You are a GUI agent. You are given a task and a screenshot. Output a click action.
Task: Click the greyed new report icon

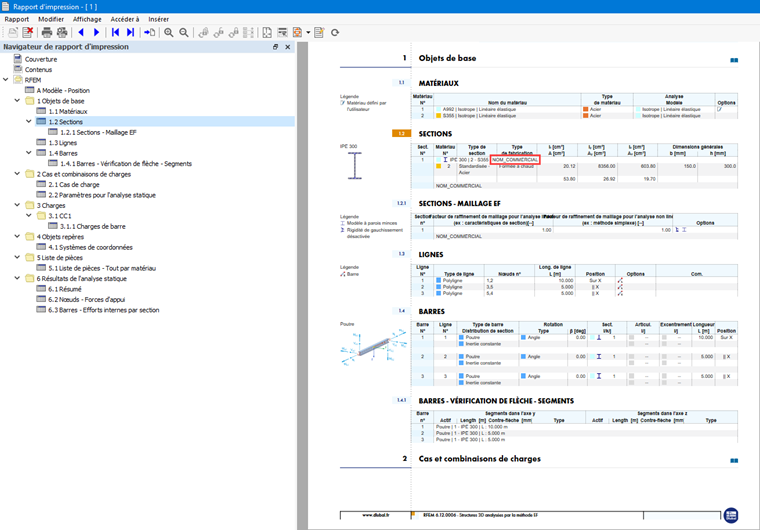click(13, 32)
